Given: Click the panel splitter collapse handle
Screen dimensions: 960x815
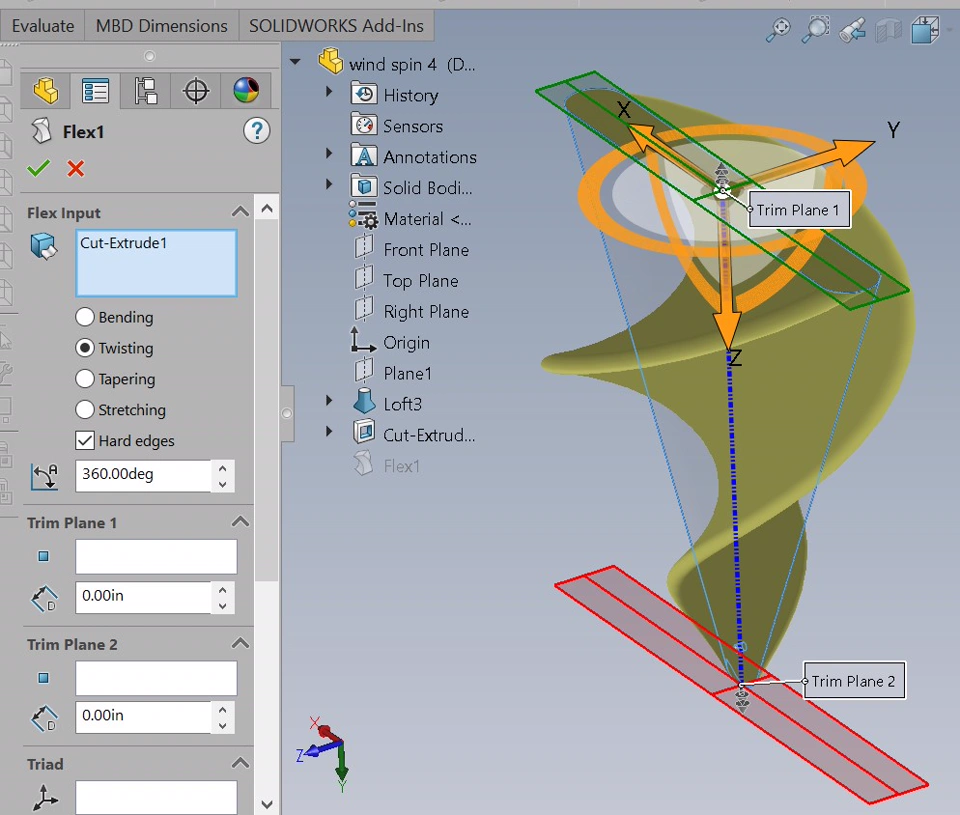Looking at the screenshot, I should point(286,413).
